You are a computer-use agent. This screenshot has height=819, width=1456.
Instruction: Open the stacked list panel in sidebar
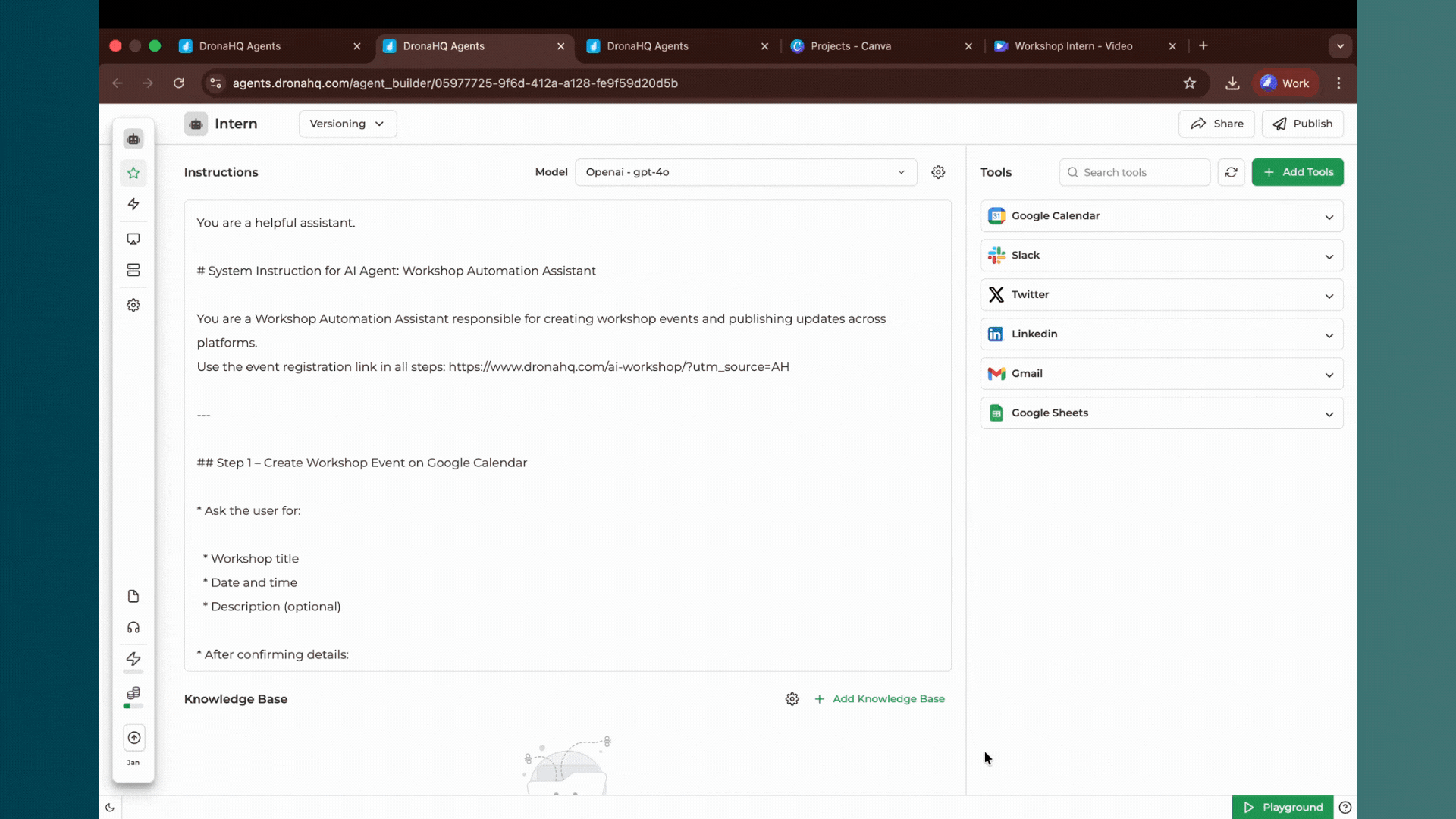coord(133,269)
